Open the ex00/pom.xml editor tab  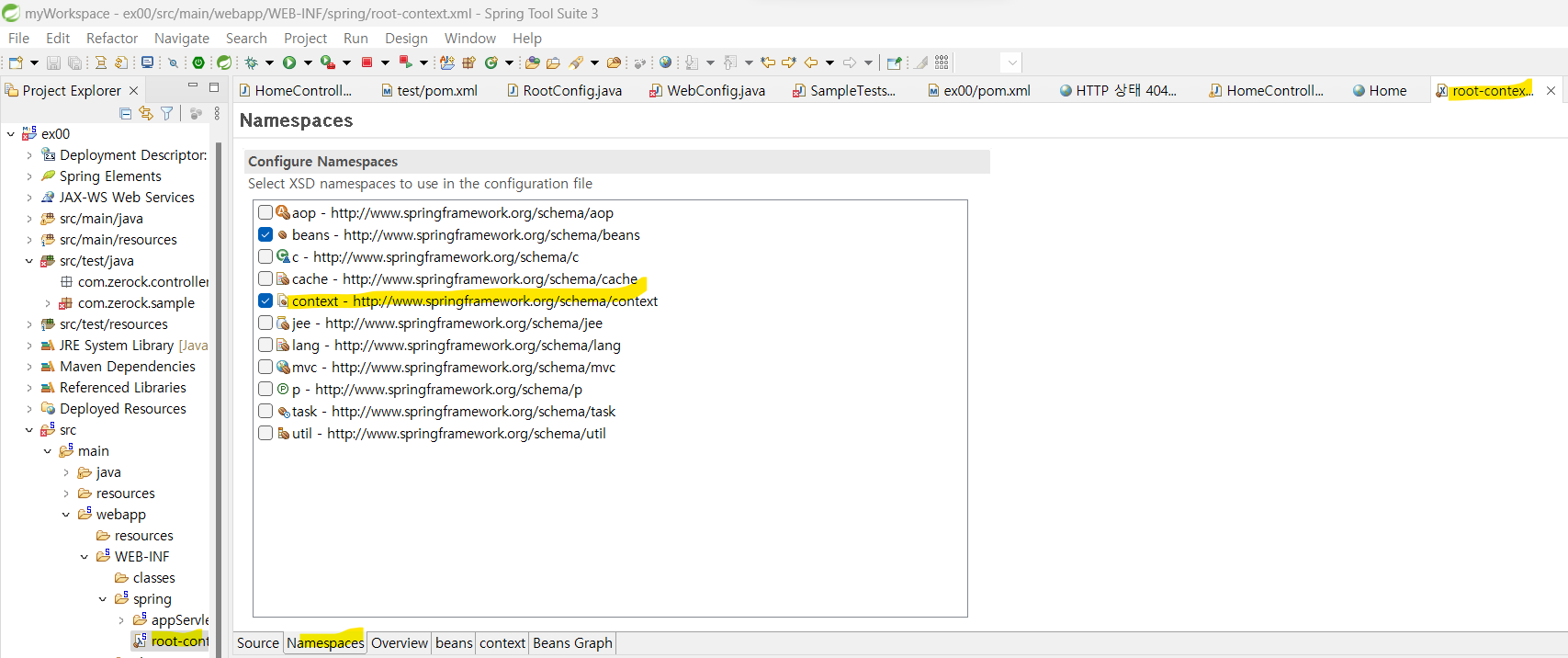[x=980, y=90]
